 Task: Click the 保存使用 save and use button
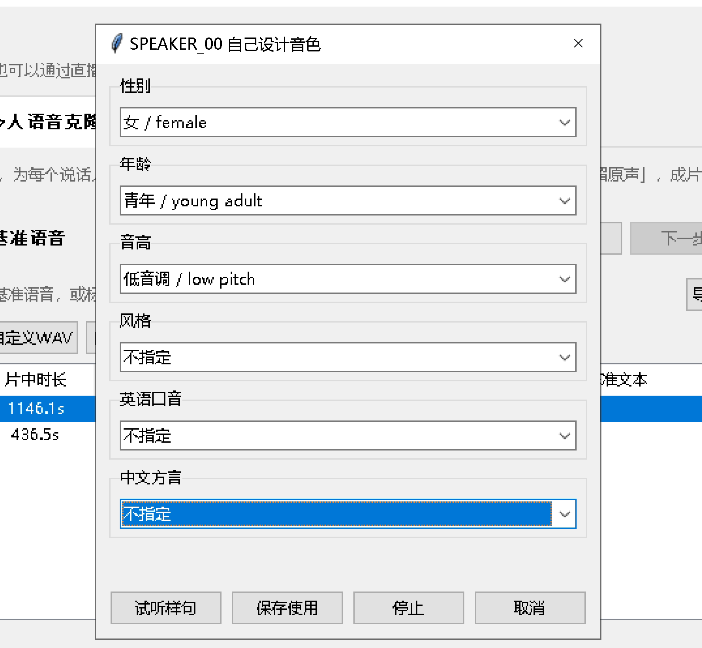[x=287, y=608]
